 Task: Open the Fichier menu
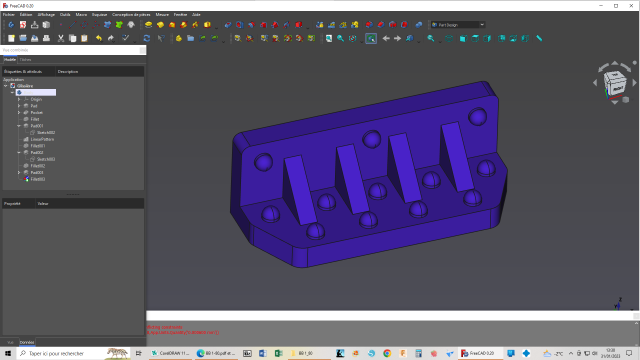(9, 14)
